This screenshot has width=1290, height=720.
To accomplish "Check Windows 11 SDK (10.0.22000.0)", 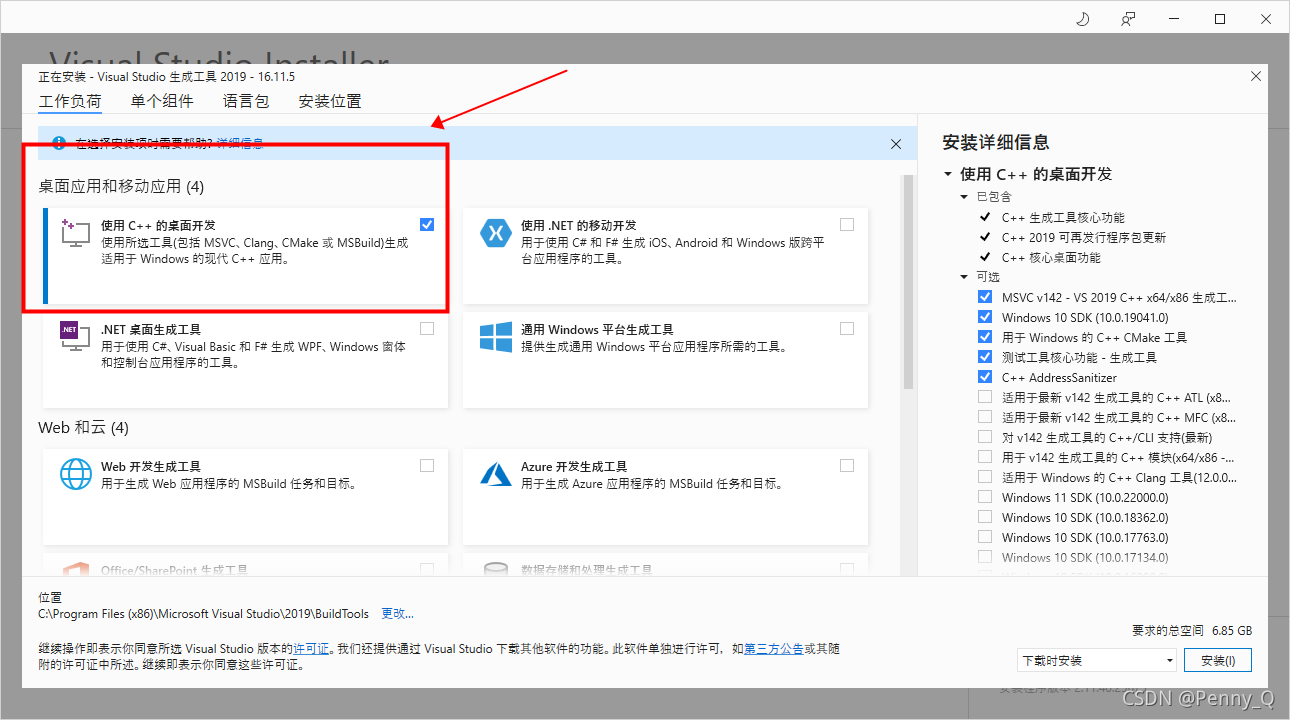I will 985,497.
